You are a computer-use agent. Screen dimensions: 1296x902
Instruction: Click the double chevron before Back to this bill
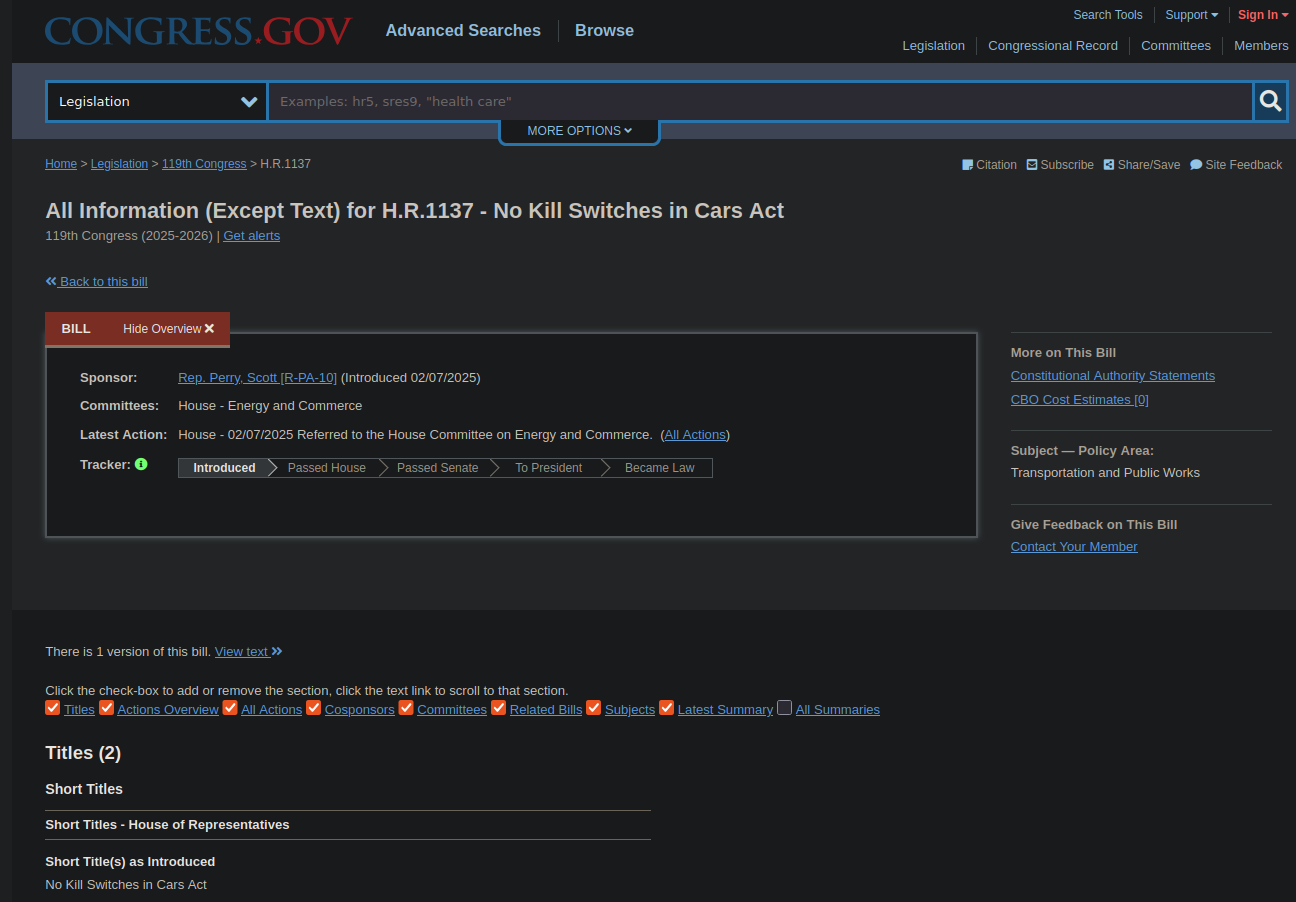(x=51, y=281)
